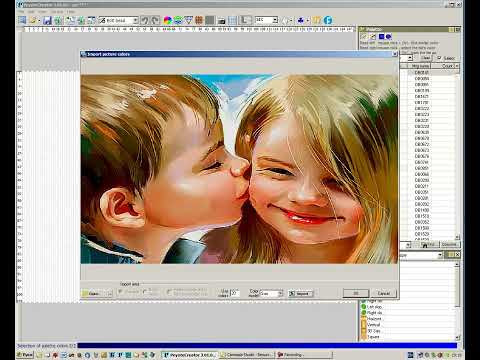The width and height of the screenshot is (480, 360).
Task: Open the File menu
Action: tap(22, 12)
